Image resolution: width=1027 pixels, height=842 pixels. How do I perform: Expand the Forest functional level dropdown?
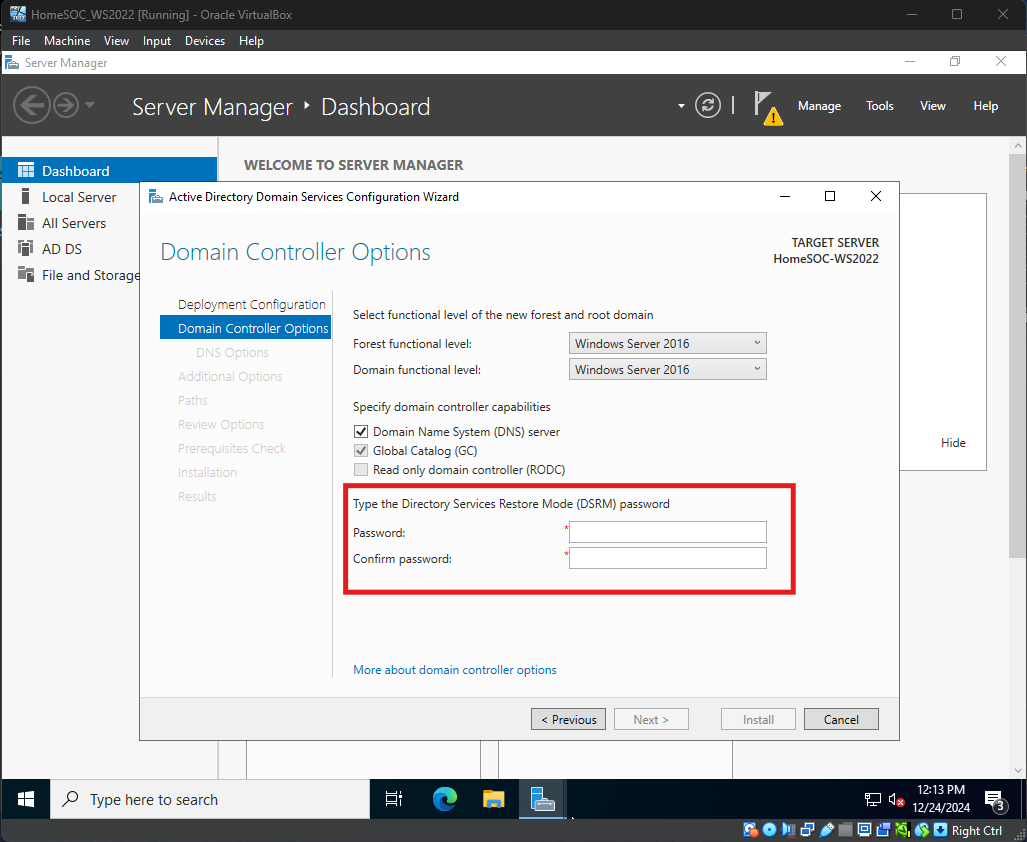tap(667, 343)
